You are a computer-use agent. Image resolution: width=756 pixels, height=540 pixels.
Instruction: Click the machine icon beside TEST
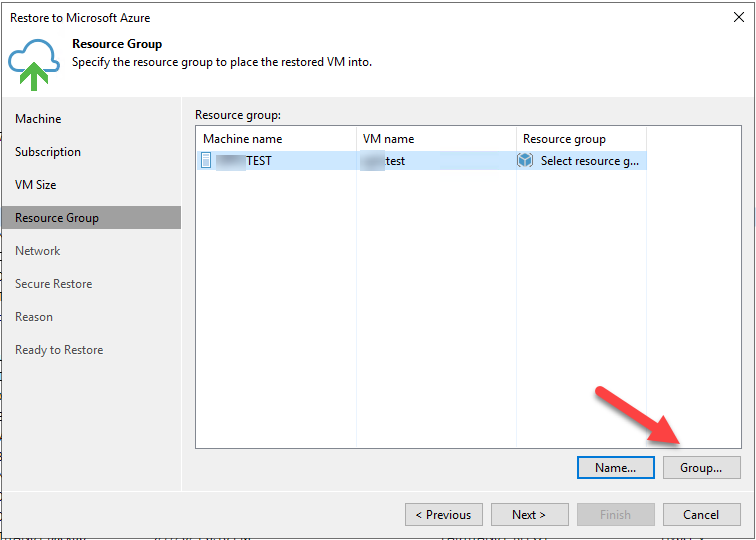point(206,160)
